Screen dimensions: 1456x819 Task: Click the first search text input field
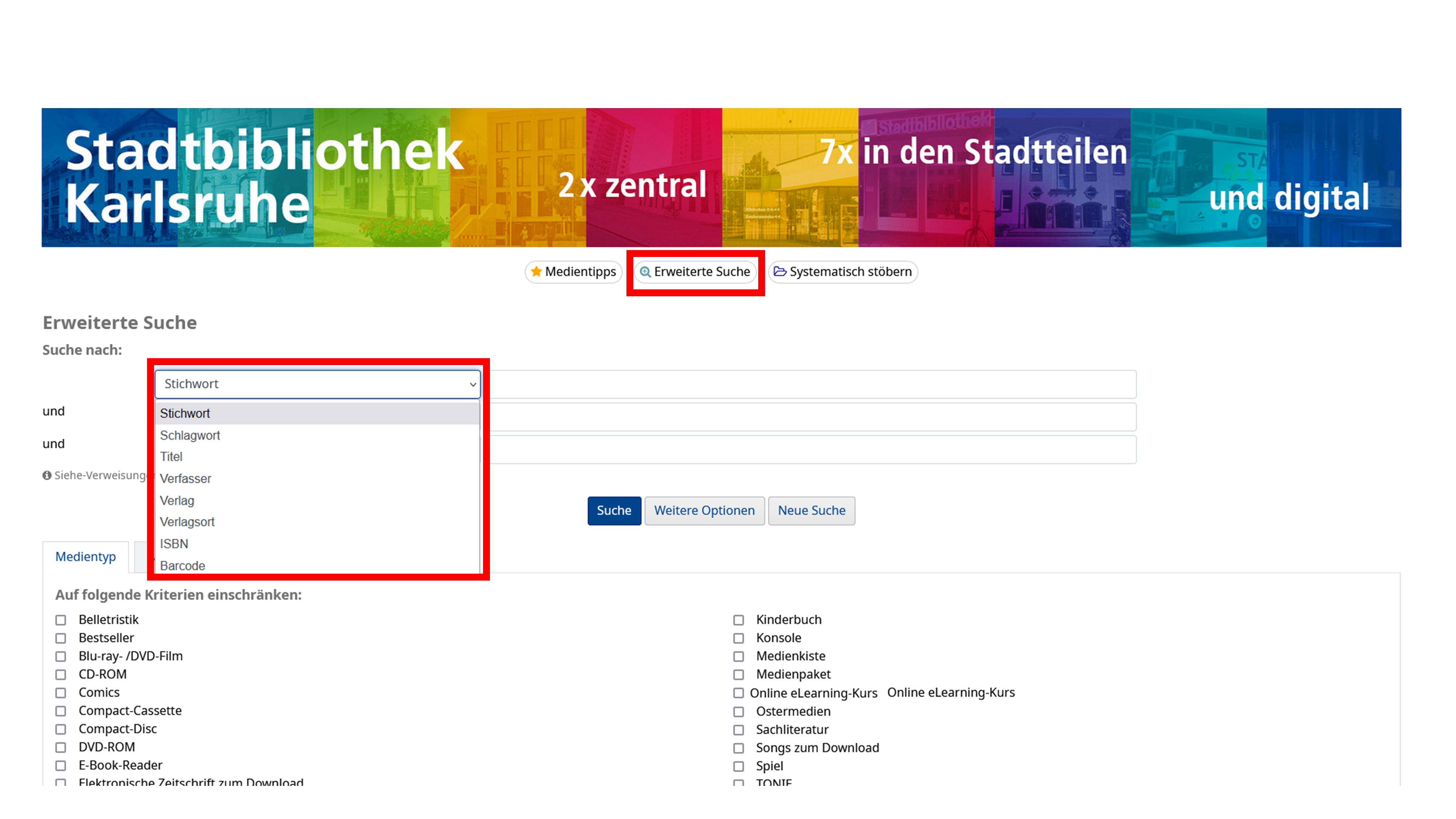813,384
